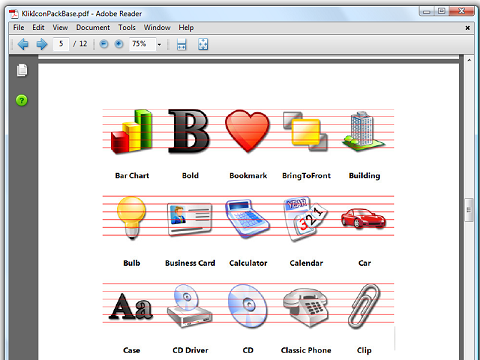
Task: Click the 'Classic Phone' label text
Action: point(306,350)
